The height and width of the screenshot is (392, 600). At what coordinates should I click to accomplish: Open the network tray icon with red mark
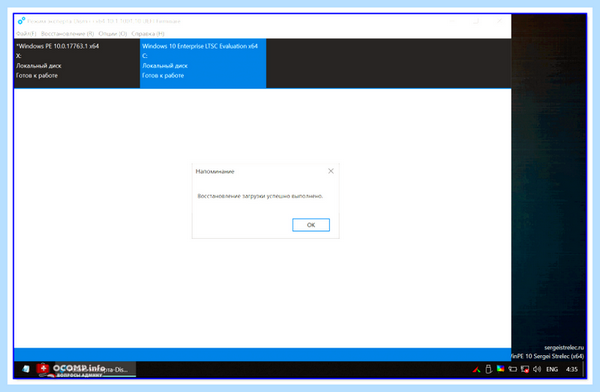pos(525,369)
